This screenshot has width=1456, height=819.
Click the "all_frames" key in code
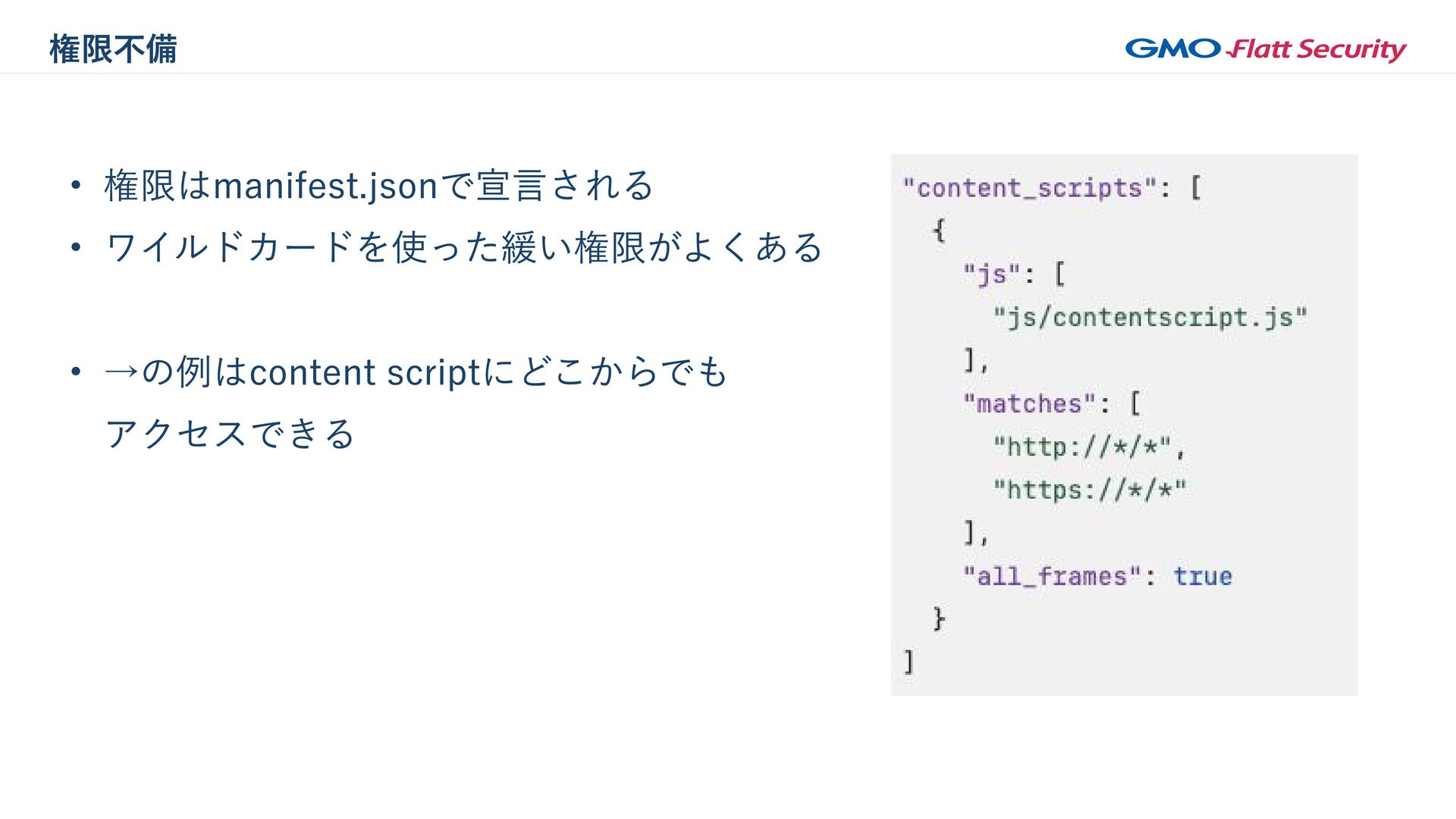[1052, 576]
